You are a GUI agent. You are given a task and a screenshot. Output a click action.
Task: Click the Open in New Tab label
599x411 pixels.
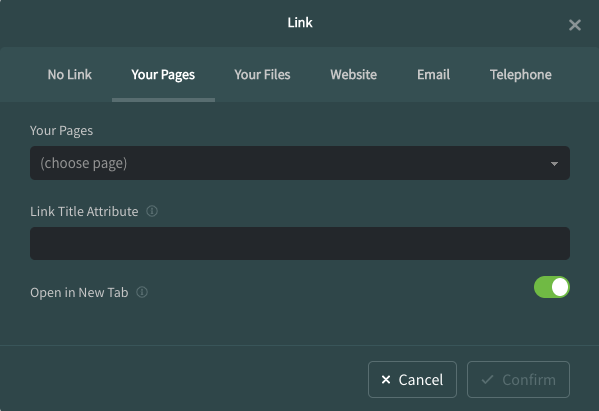79,293
